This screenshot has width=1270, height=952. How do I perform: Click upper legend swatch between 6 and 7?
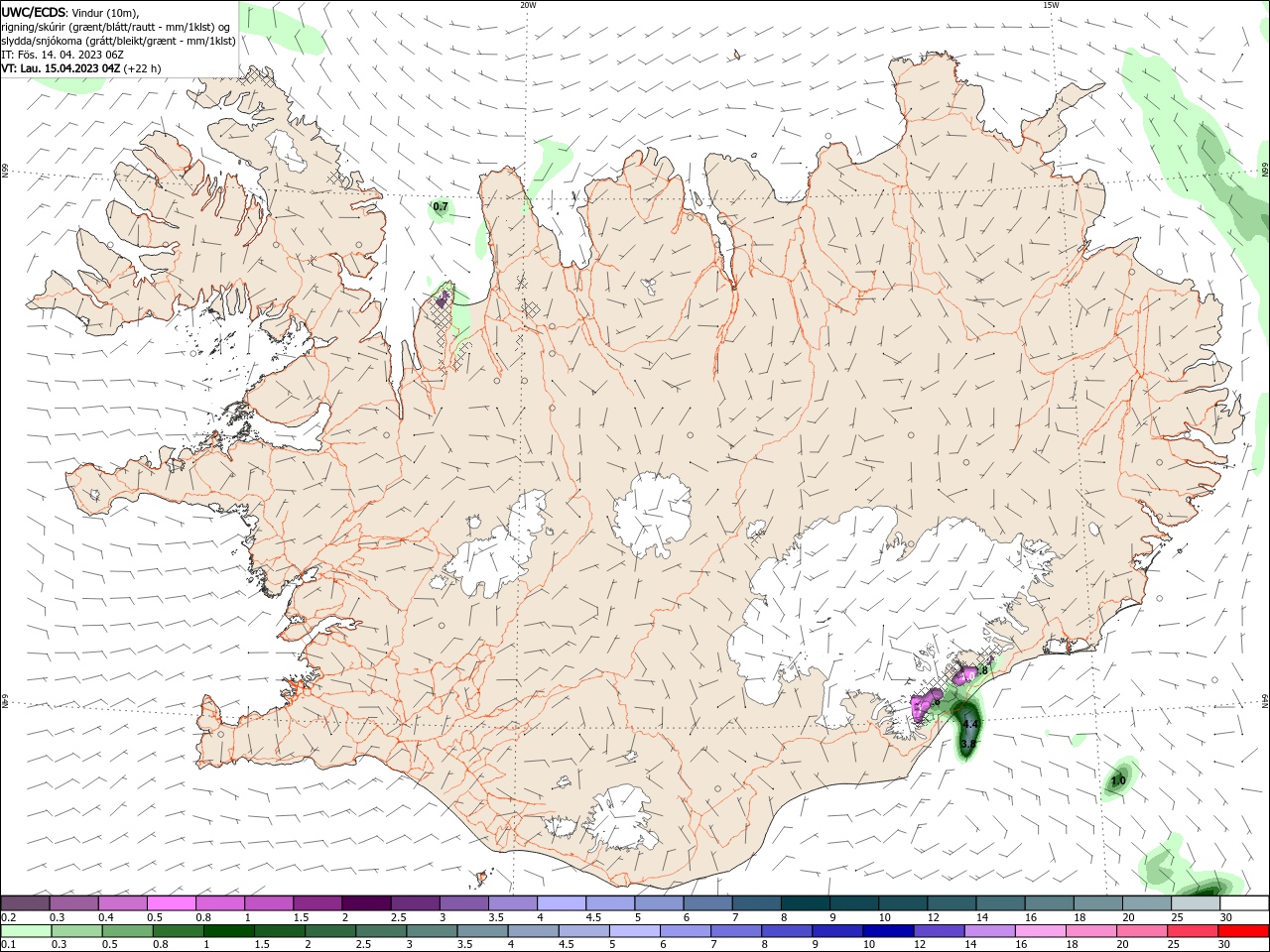tap(707, 903)
